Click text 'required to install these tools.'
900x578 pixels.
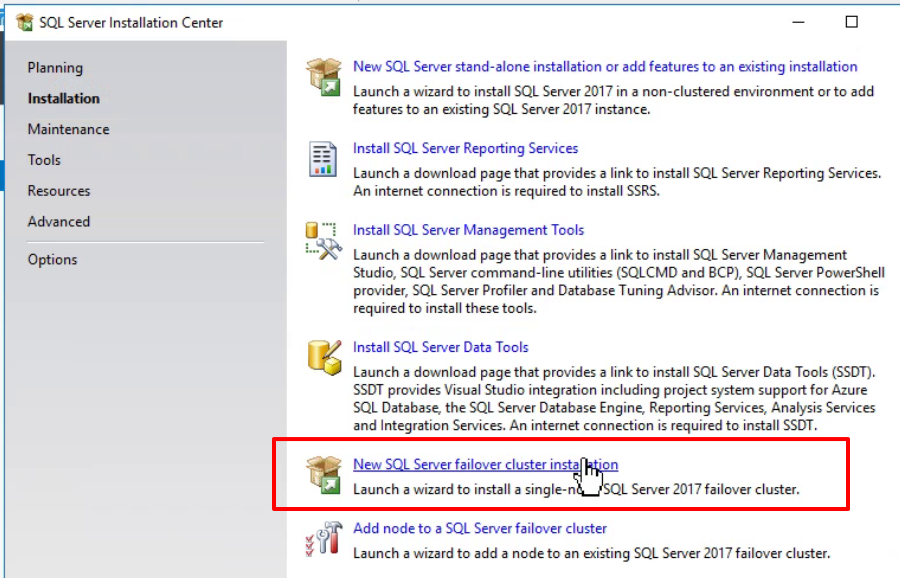445,308
